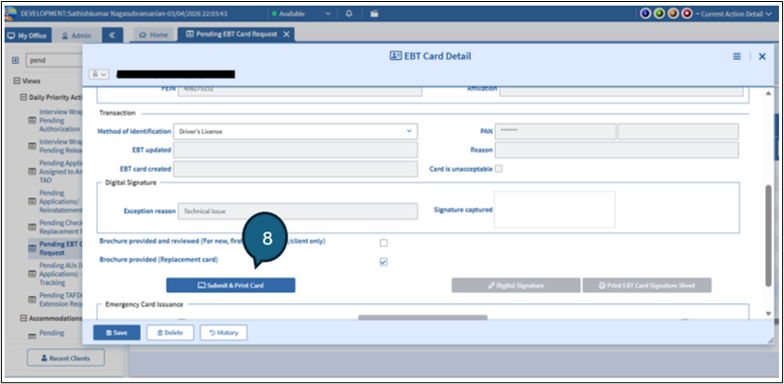This screenshot has height=384, width=784.
Task: Close the Pending EBT Card Request tab
Action: [286, 34]
